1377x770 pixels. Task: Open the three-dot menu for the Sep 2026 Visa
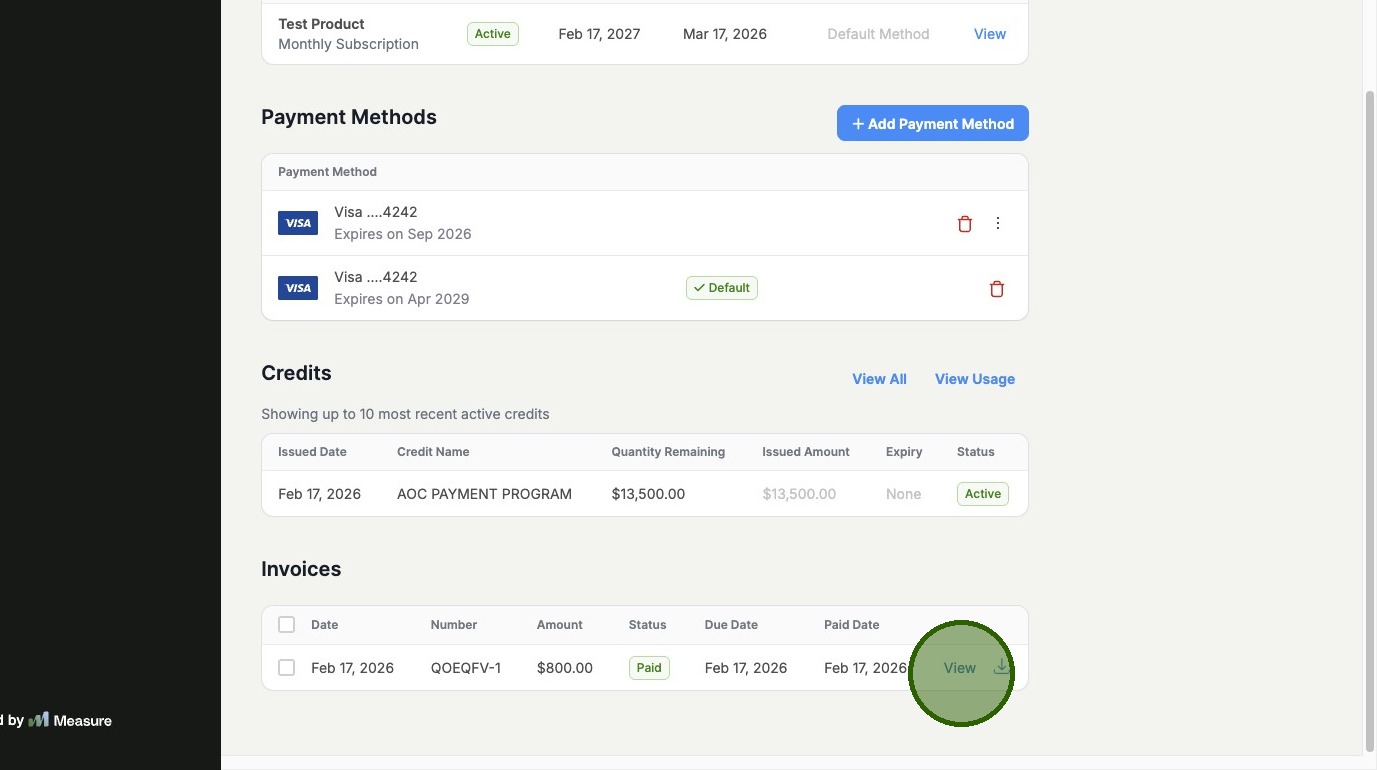tap(997, 223)
